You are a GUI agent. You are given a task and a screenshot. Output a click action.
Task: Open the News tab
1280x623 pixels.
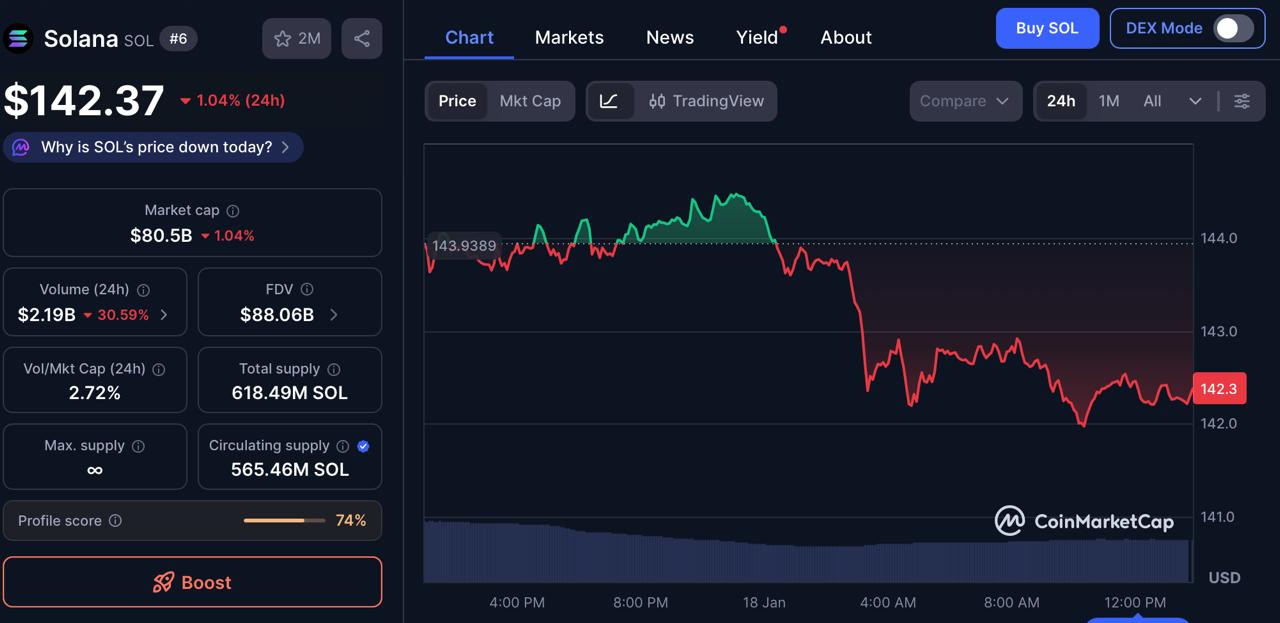[x=669, y=37]
